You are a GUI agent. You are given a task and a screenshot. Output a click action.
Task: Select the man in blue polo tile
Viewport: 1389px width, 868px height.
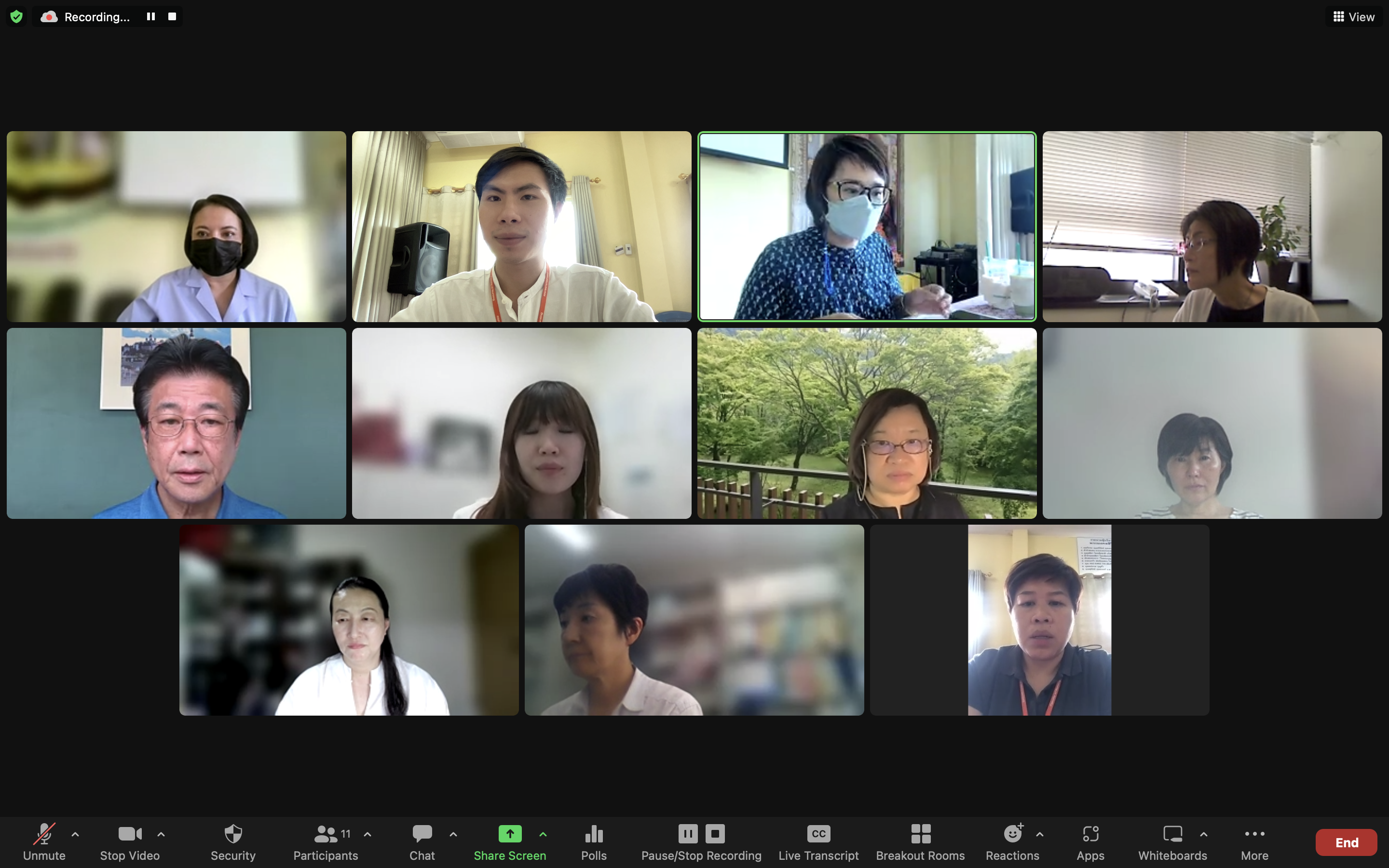click(x=176, y=423)
